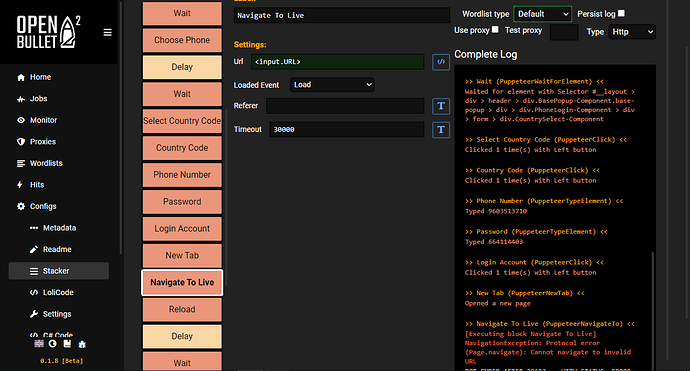Open the proxy Type Http dropdown
This screenshot has height=371, width=690.
pyautogui.click(x=632, y=32)
